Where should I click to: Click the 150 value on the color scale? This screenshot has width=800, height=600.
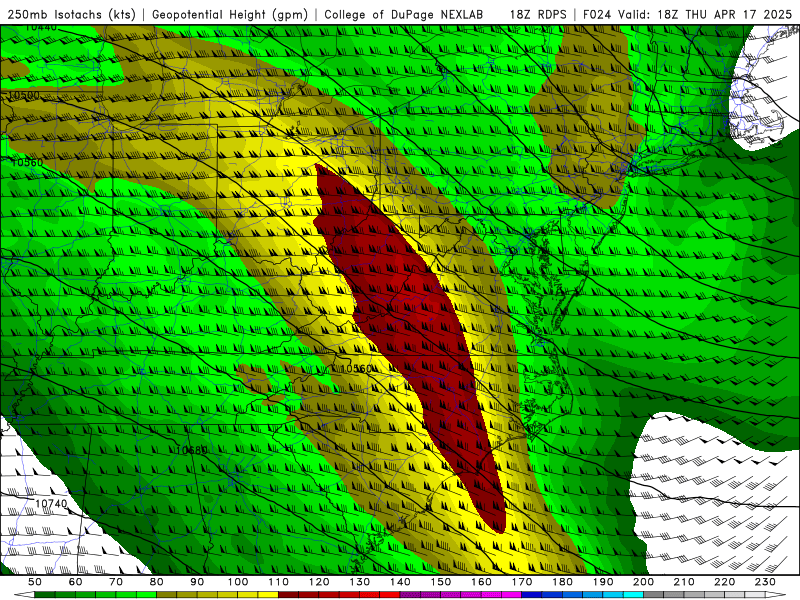pos(441,582)
